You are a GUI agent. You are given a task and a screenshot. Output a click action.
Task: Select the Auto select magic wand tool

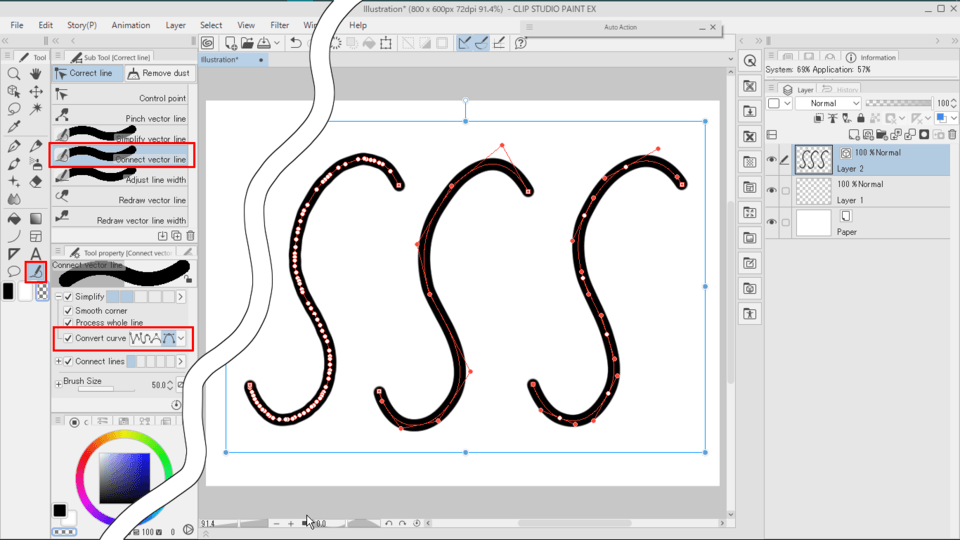(x=36, y=109)
